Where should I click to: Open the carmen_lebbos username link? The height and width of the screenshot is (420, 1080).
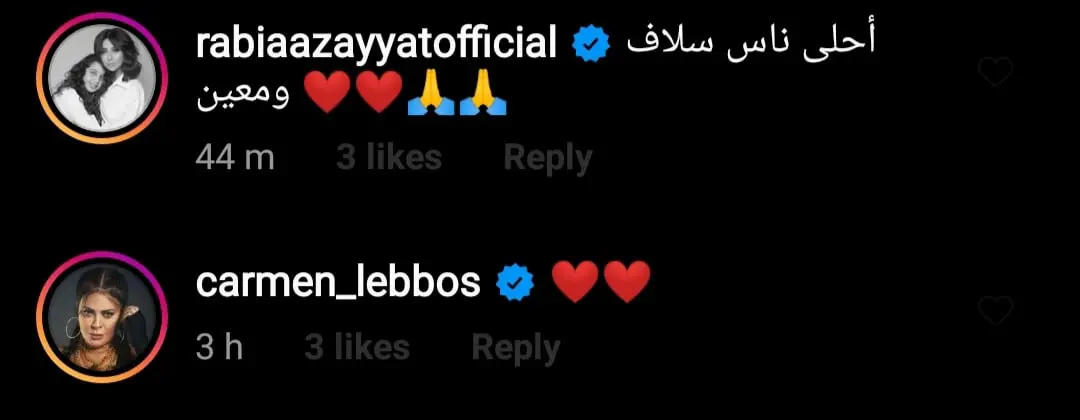pos(338,282)
